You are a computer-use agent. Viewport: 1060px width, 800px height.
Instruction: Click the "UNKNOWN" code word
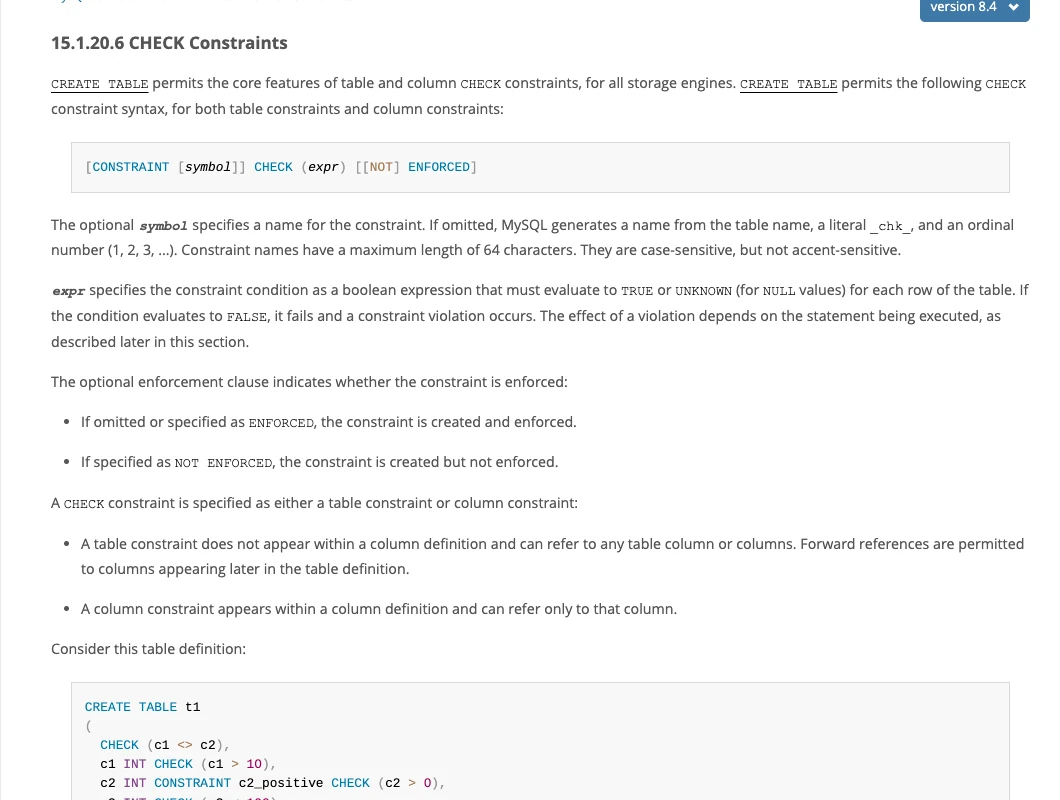703,291
